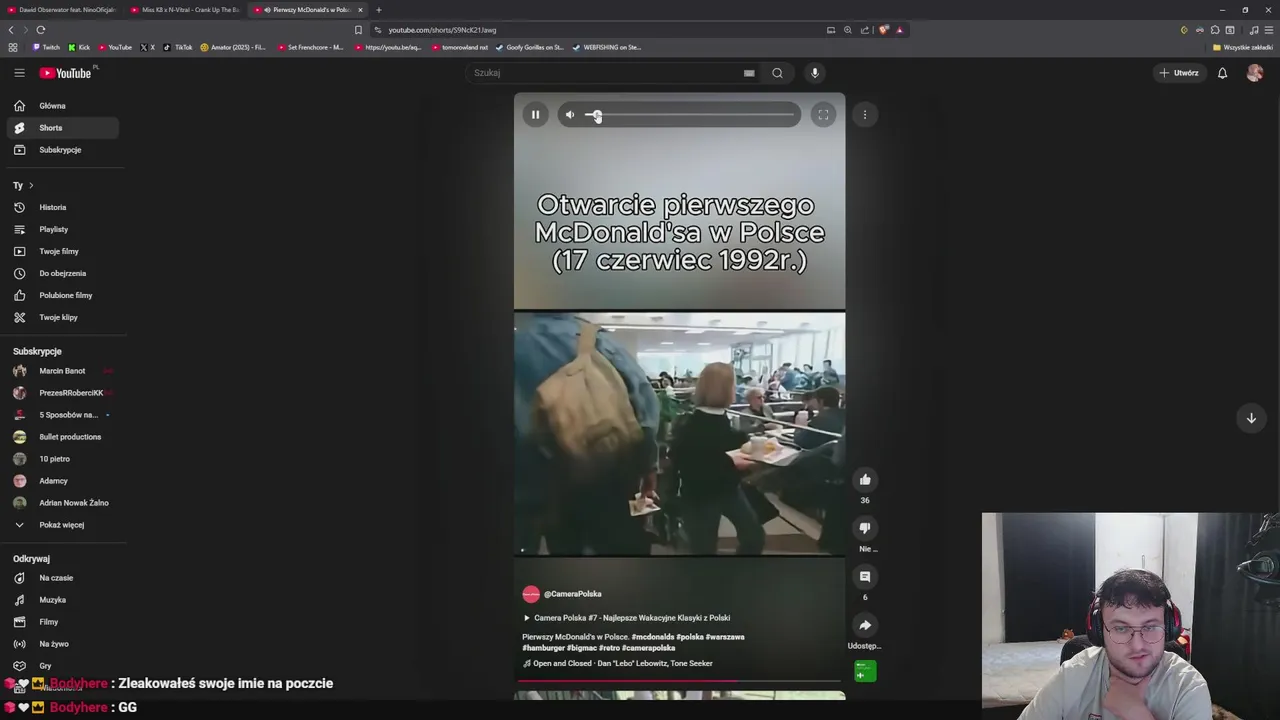Open Playlisty in the sidebar

pos(62,229)
